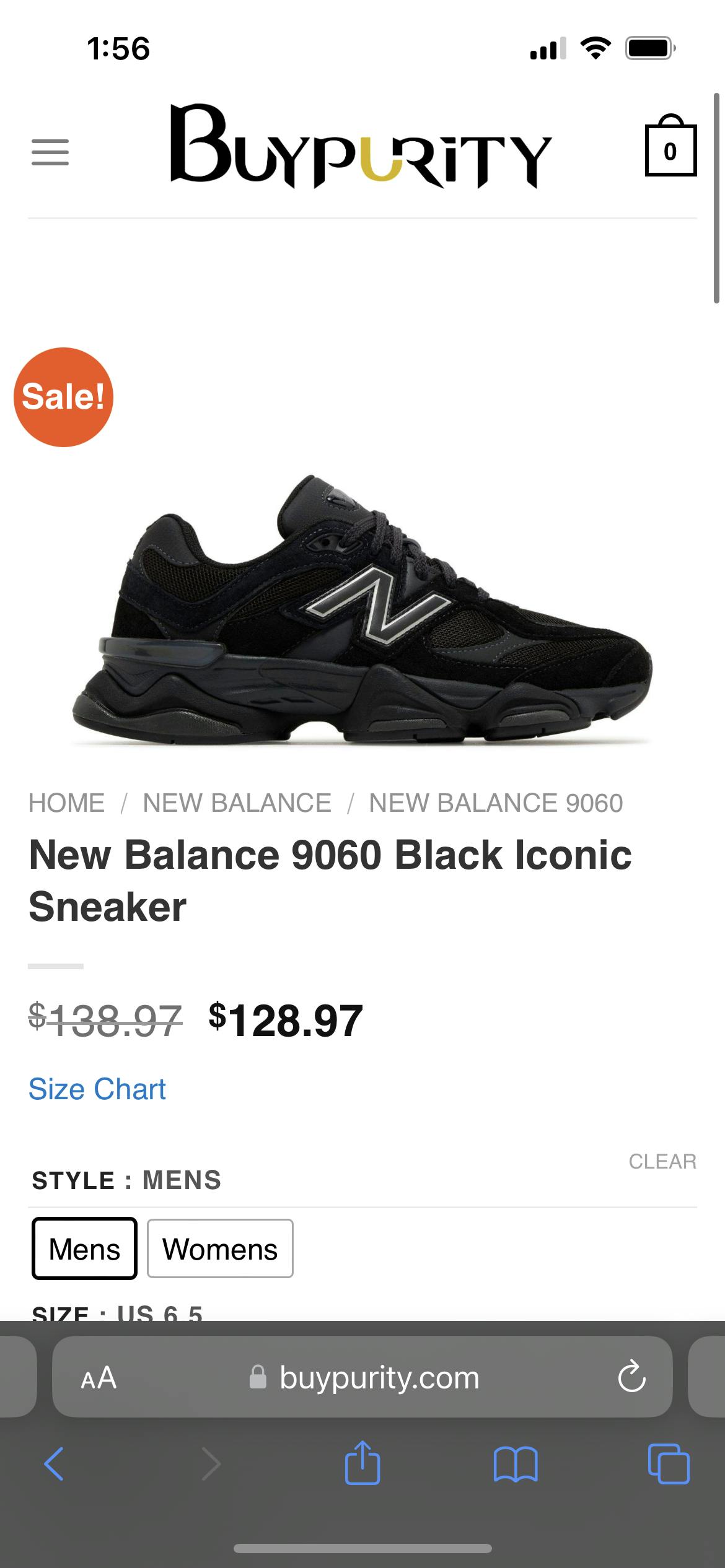Select the Mens style option
725x1568 pixels.
(84, 1249)
